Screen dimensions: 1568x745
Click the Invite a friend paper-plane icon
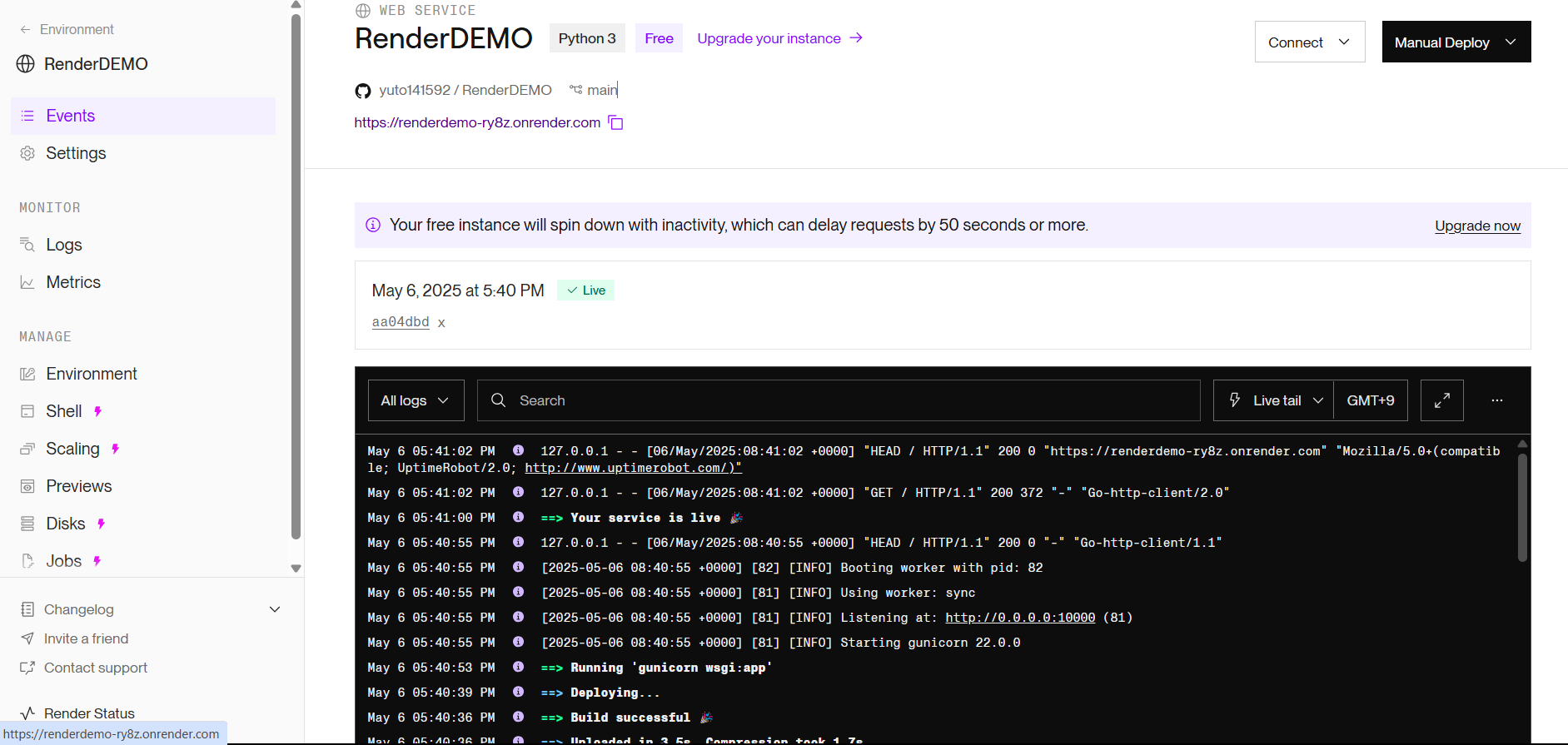pyautogui.click(x=27, y=638)
